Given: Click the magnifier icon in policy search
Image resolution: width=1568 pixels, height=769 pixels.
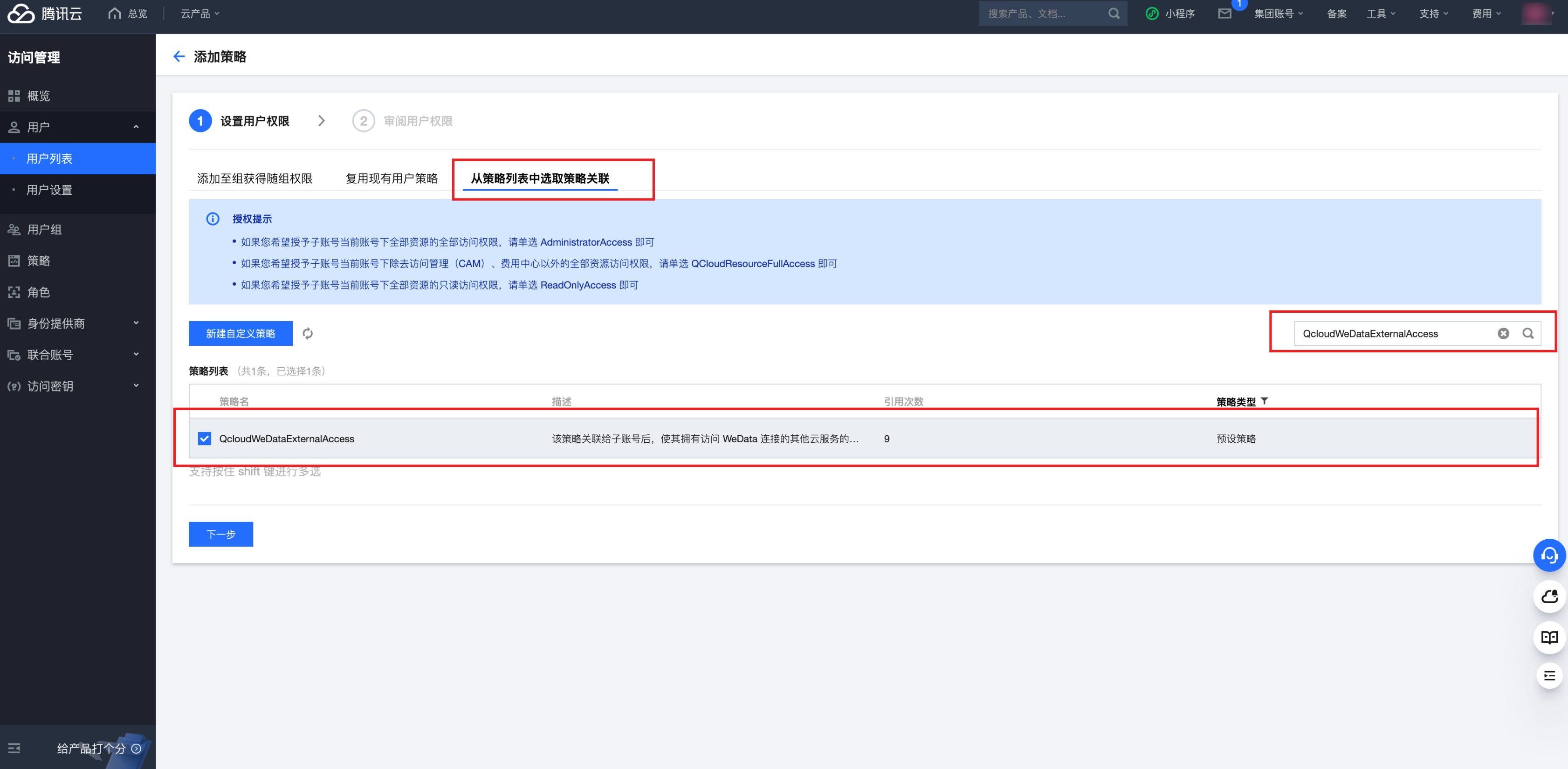Looking at the screenshot, I should point(1528,334).
